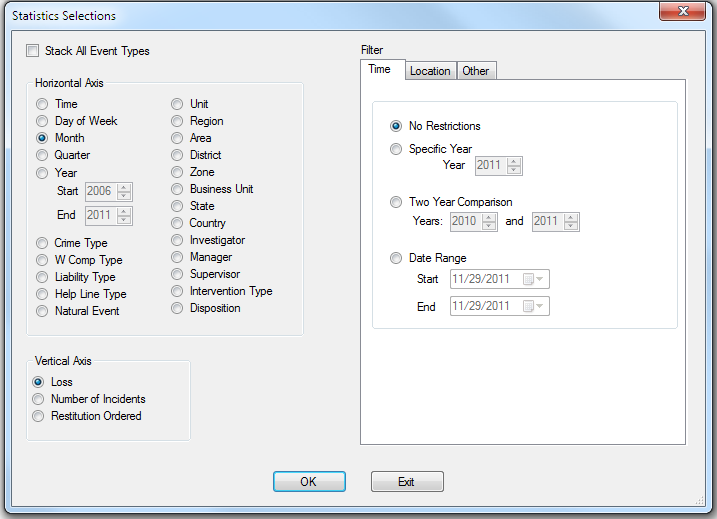Close the Statistics Selections window
This screenshot has width=717, height=519.
point(682,11)
